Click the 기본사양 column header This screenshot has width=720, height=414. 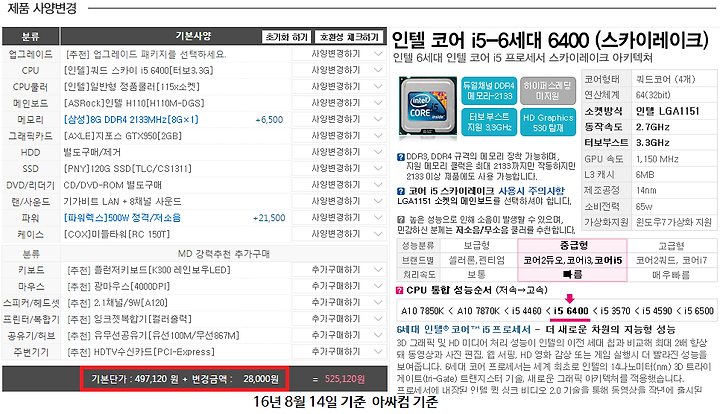coord(193,36)
